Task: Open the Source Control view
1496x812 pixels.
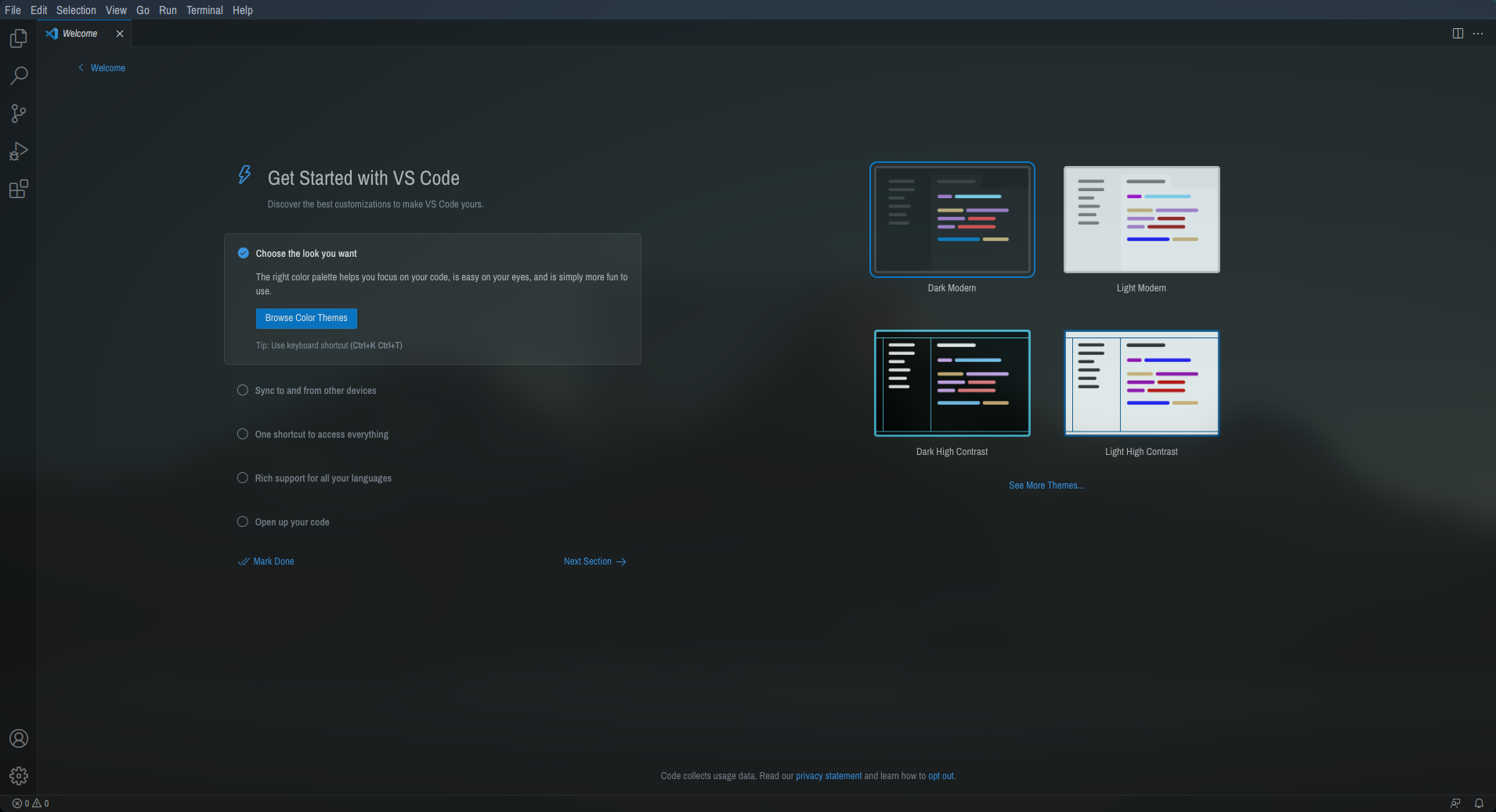Action: [x=19, y=114]
